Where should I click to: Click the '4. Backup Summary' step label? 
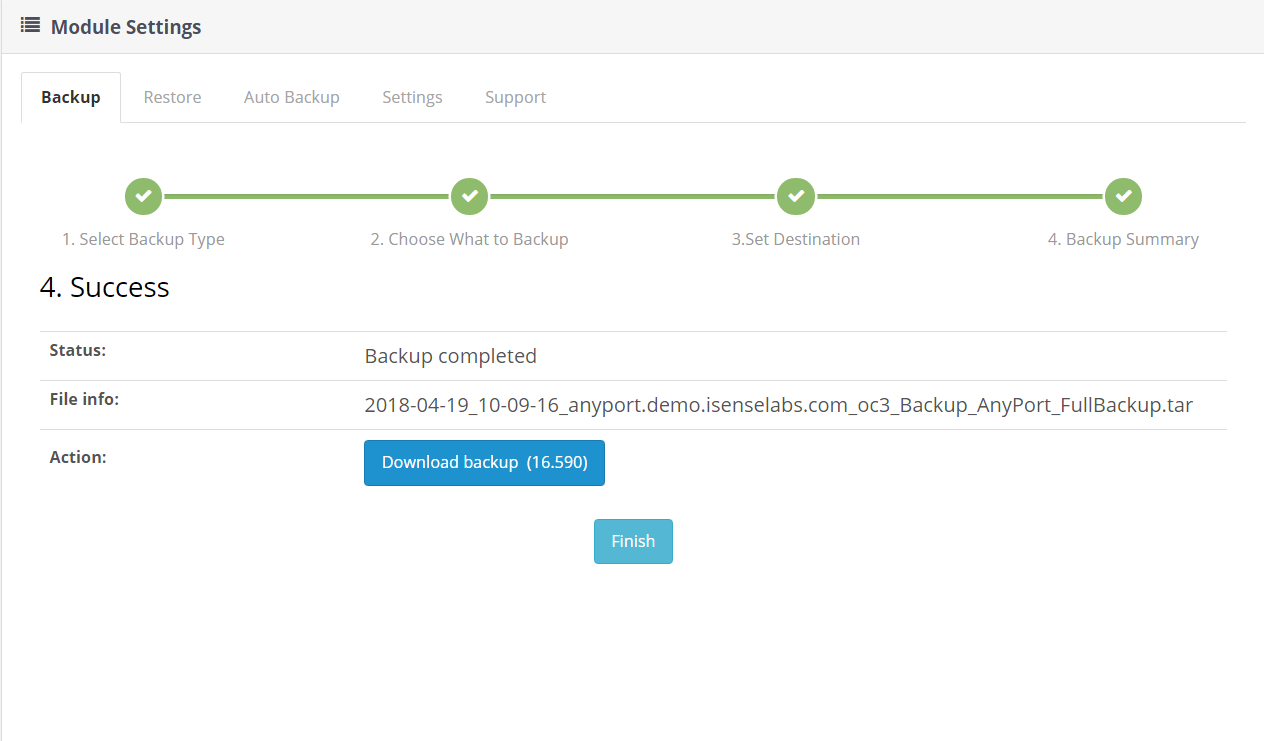click(1123, 239)
